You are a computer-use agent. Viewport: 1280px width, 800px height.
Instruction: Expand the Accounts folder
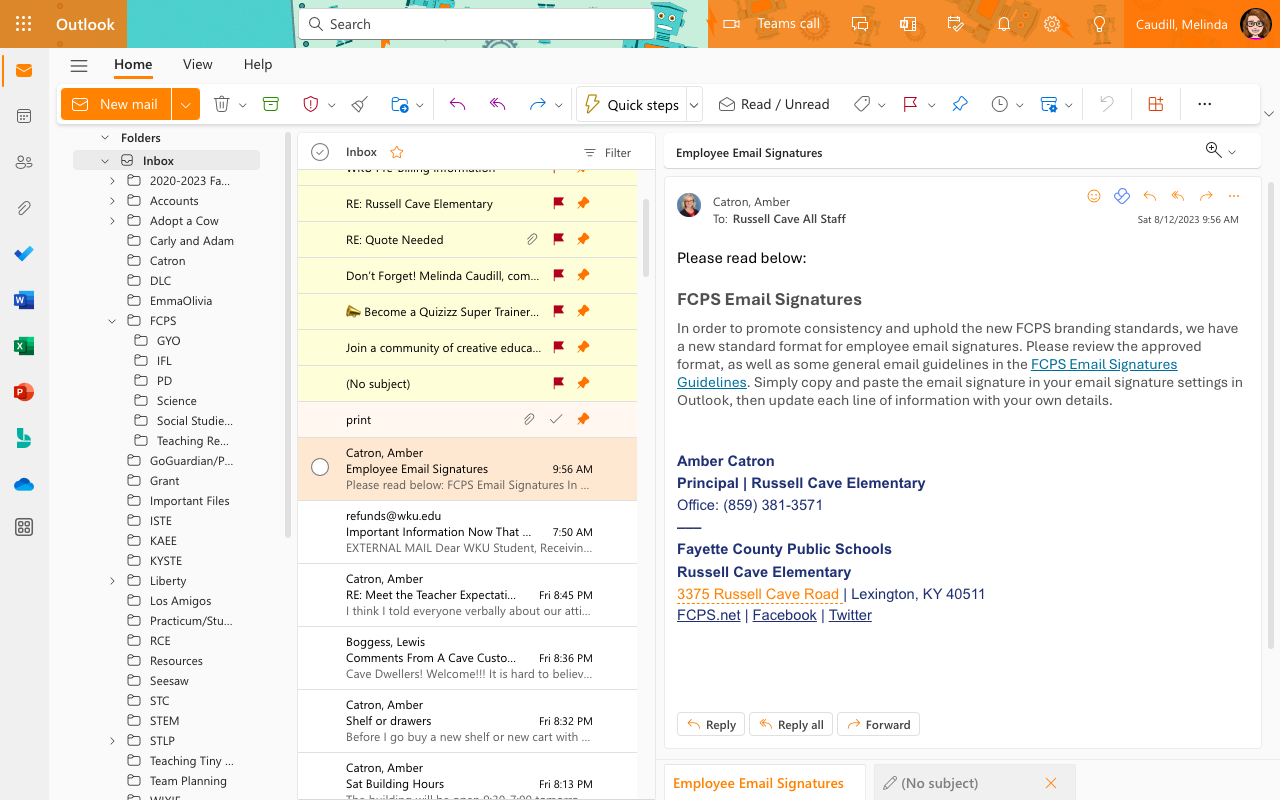point(112,201)
